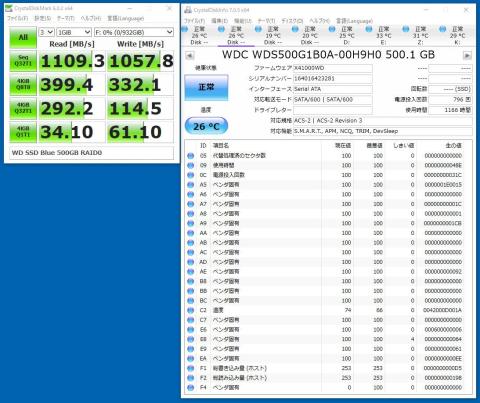Click the status icon of row E9
This screenshot has height=403, width=480.
point(191,349)
